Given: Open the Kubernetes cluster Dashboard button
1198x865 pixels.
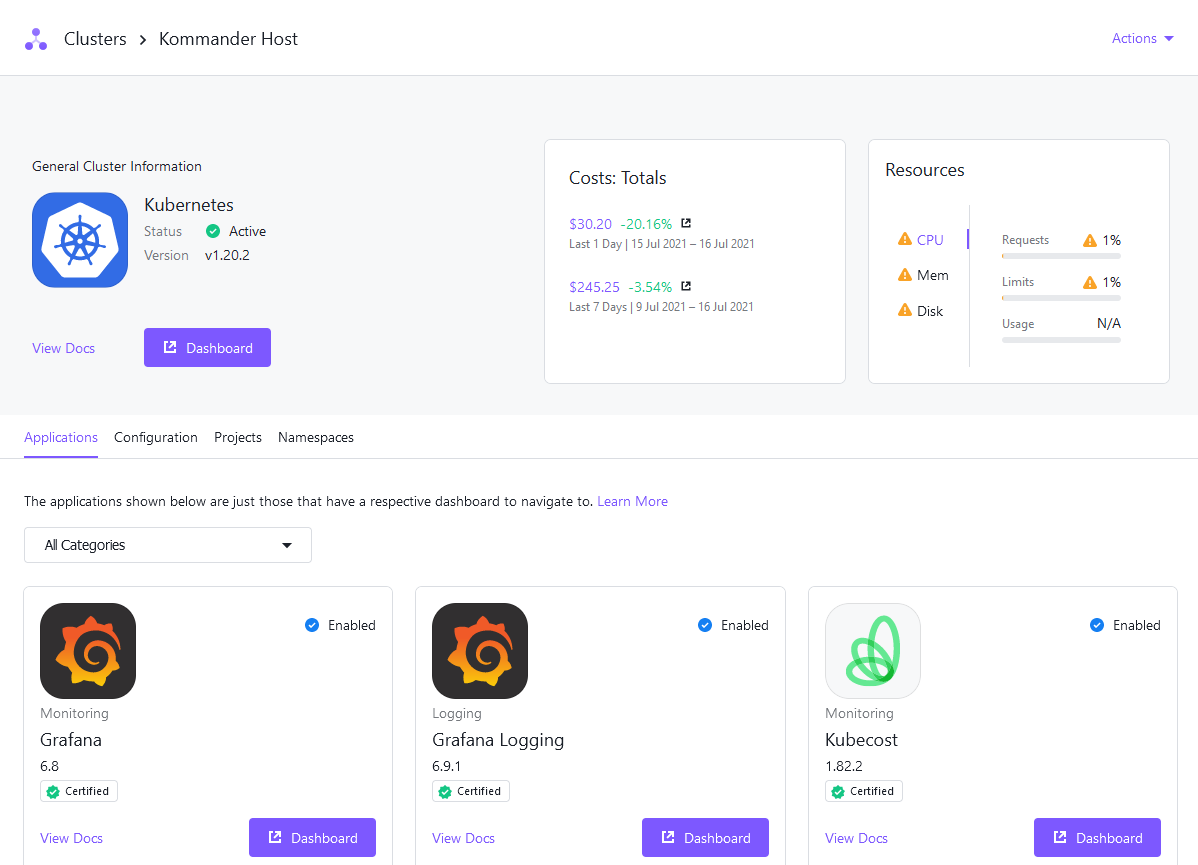Looking at the screenshot, I should click(207, 348).
